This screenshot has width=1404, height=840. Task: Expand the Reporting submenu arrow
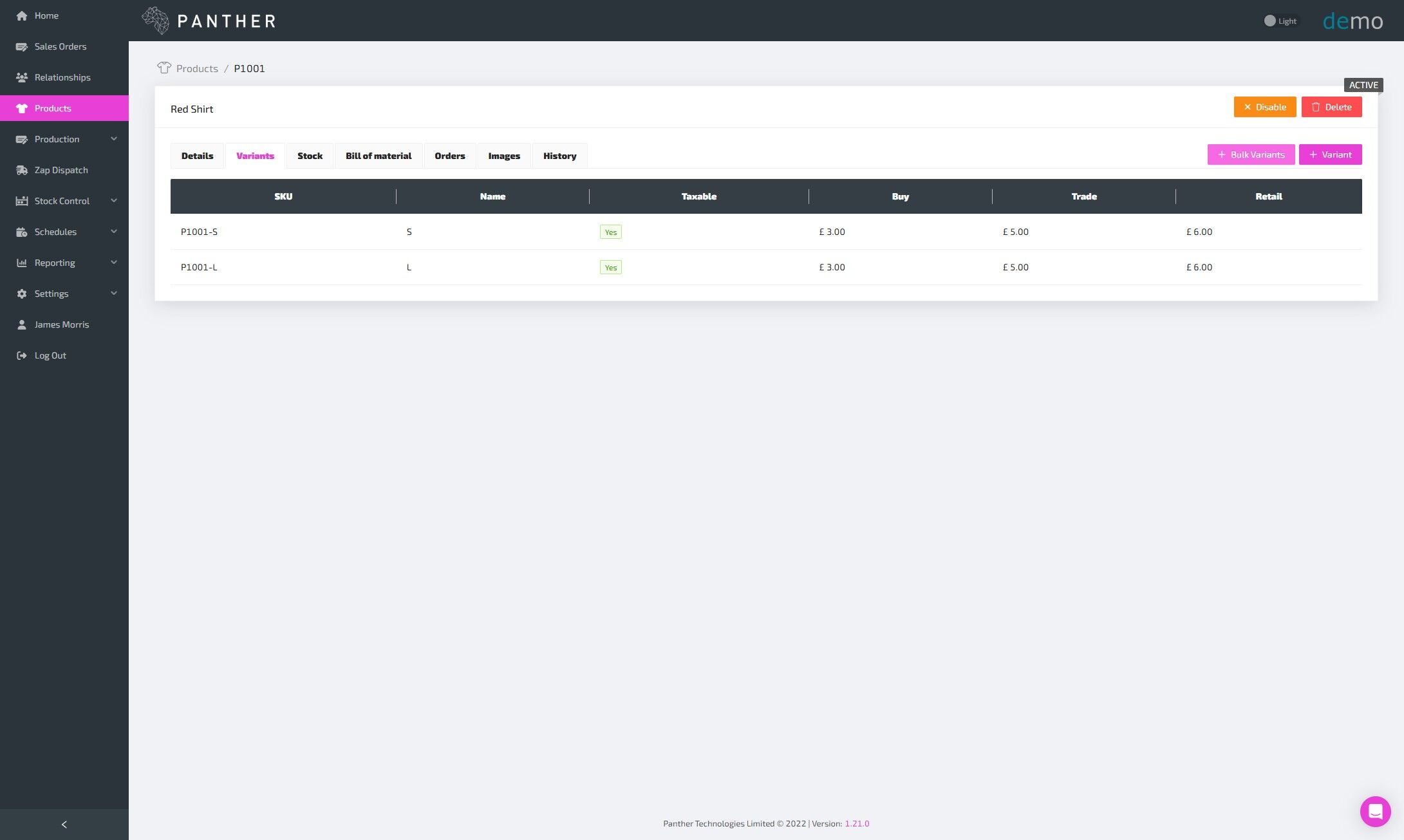(x=114, y=263)
